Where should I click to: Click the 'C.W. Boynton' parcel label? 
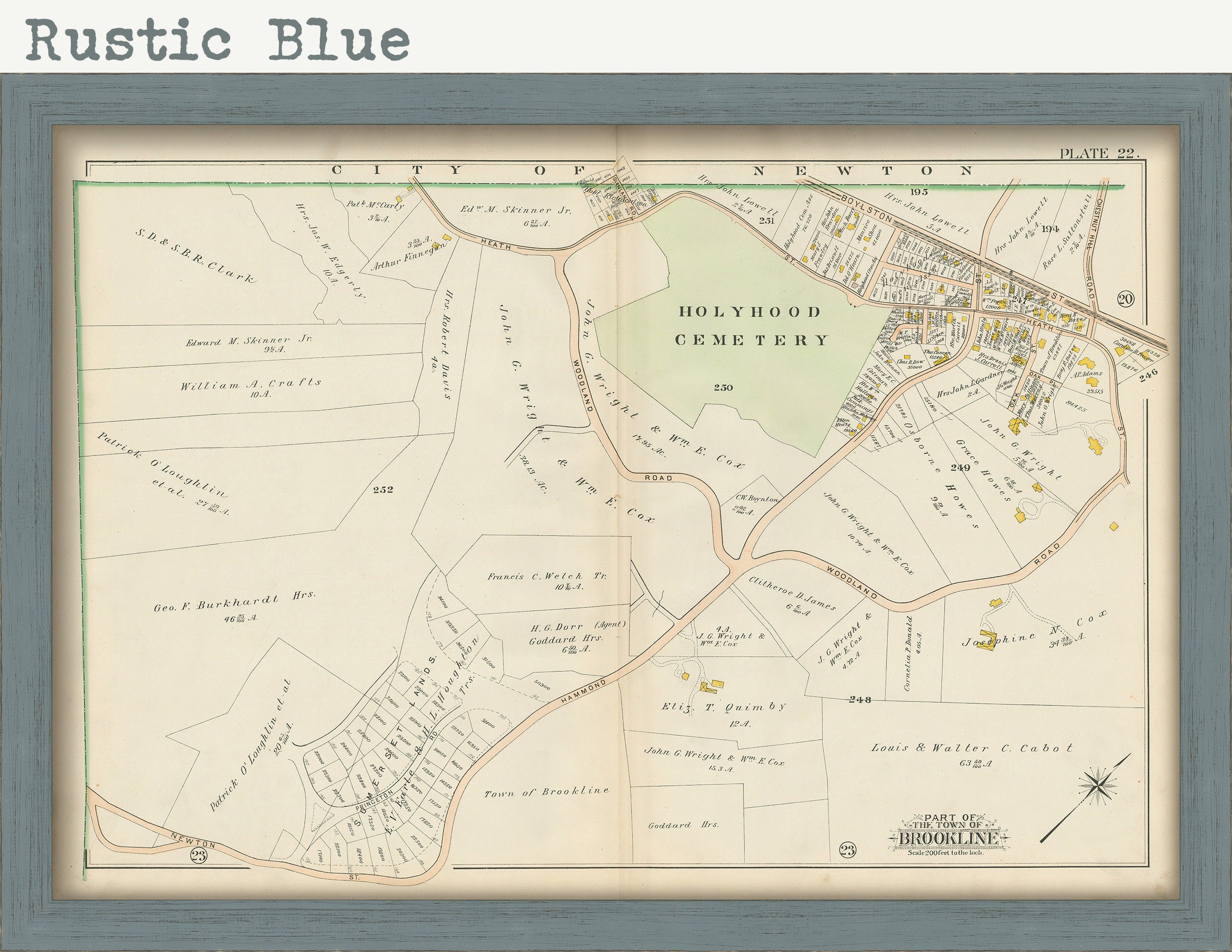pyautogui.click(x=756, y=499)
